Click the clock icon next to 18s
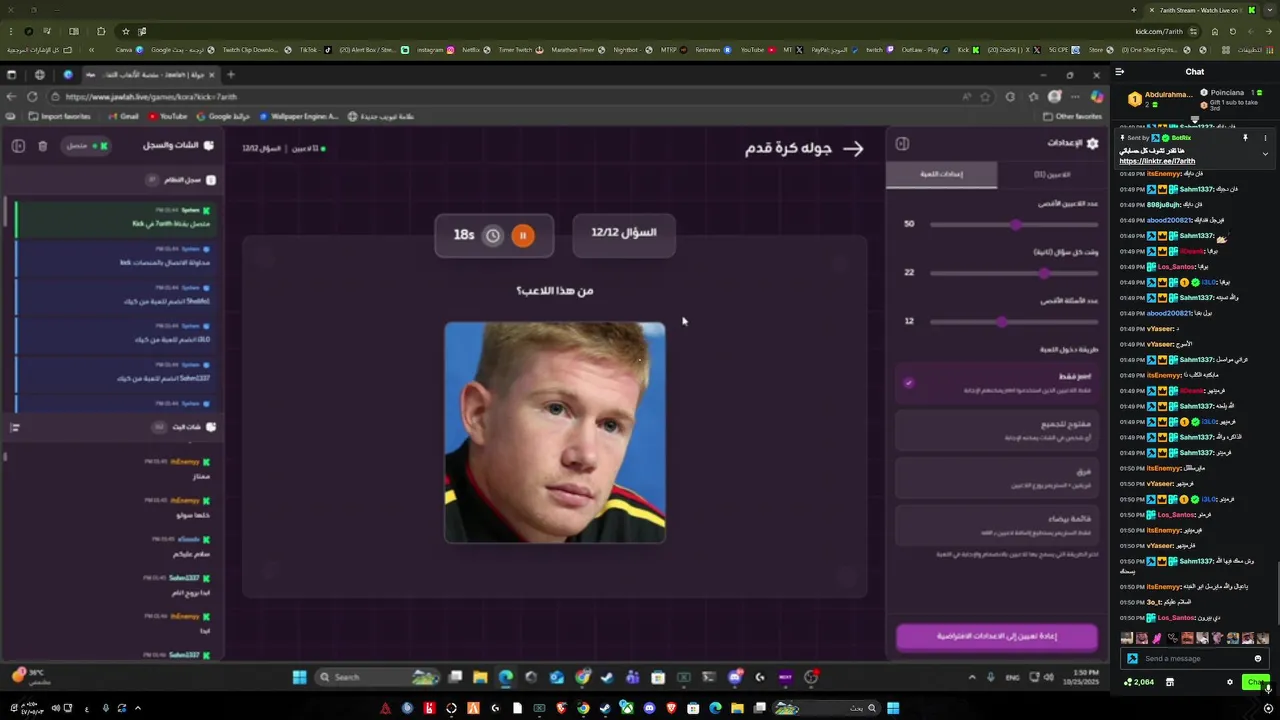The height and width of the screenshot is (720, 1280). click(x=492, y=236)
